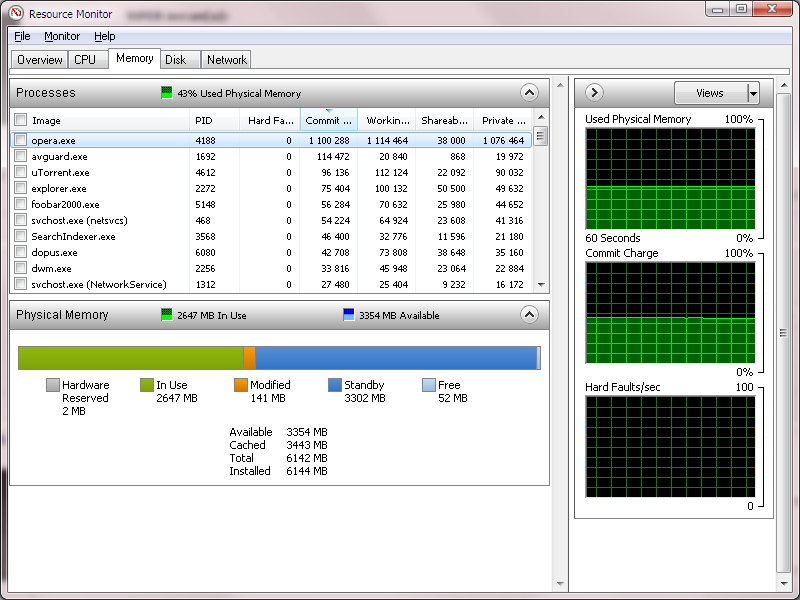Sort by the Private column header
800x600 pixels.
503,120
